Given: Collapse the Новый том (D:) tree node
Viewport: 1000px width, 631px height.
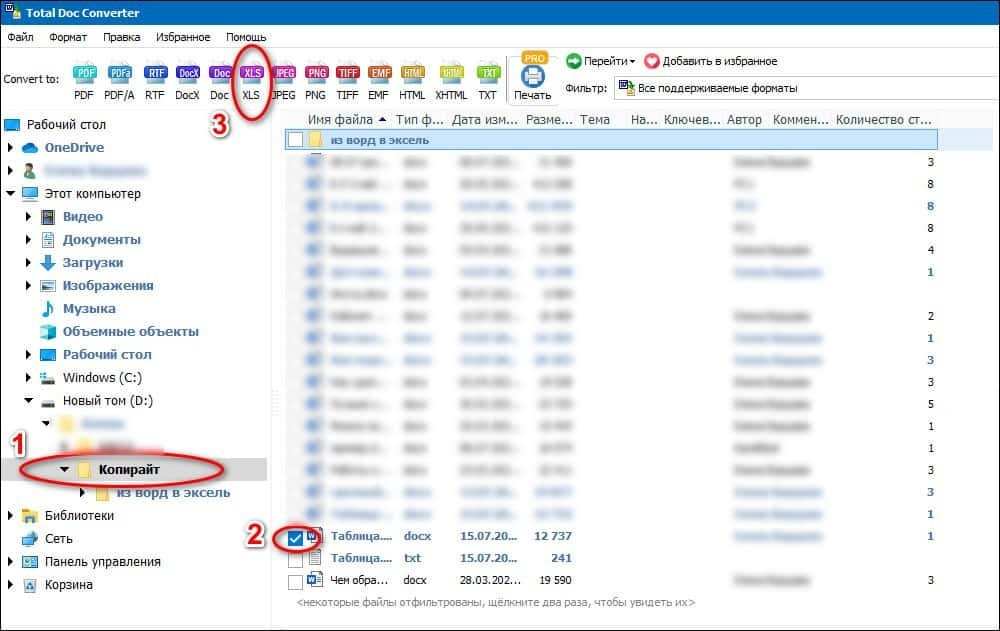Looking at the screenshot, I should click(x=27, y=399).
